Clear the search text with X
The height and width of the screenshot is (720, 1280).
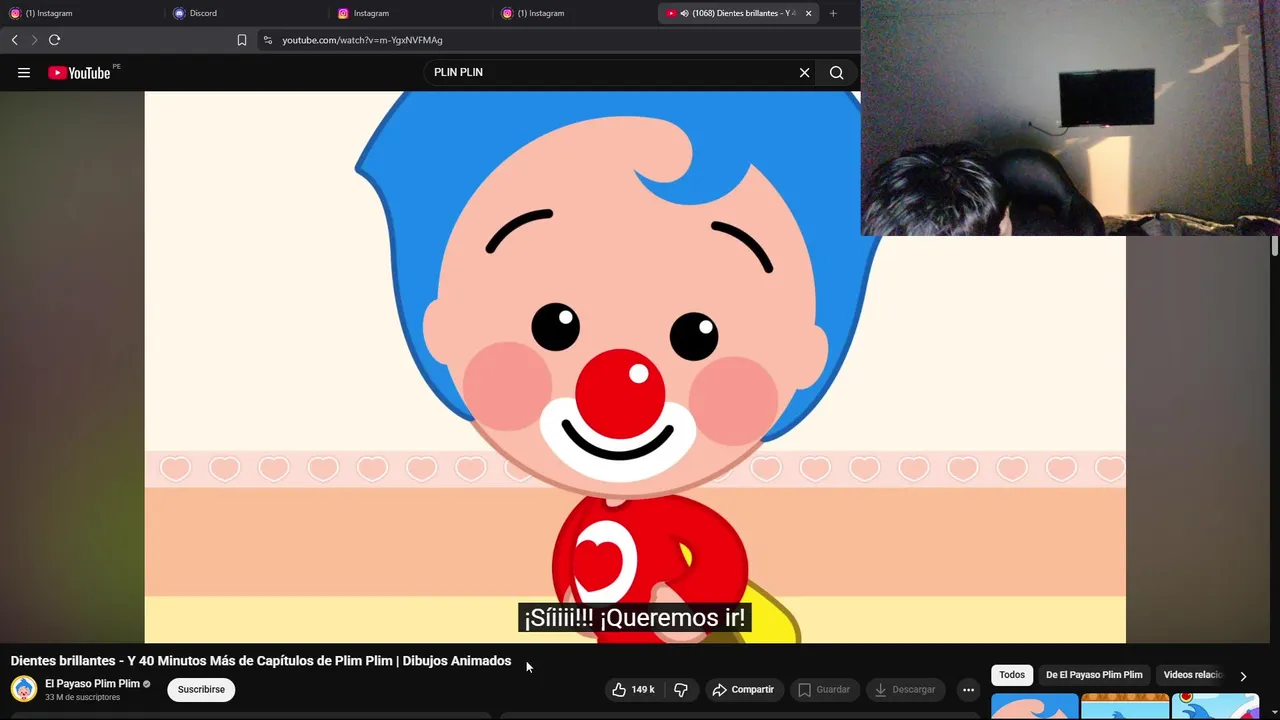(804, 73)
